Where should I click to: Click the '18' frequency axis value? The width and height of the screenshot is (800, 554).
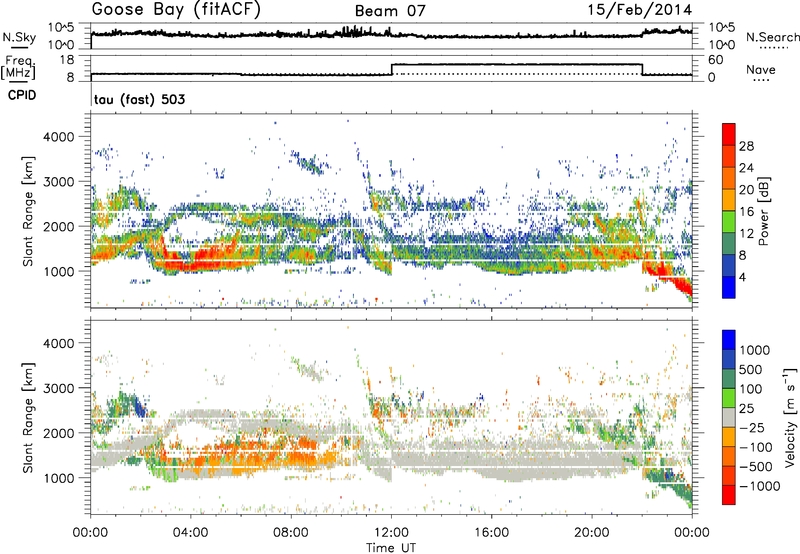pos(67,60)
